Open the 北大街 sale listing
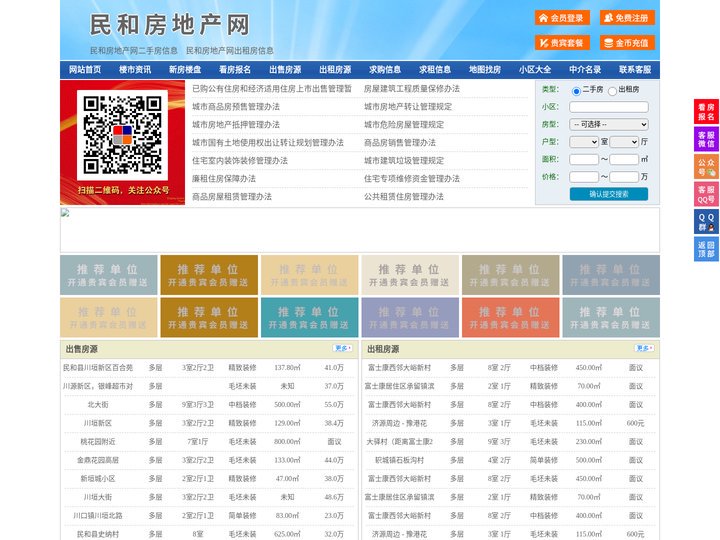This screenshot has height=540, width=720. click(98, 405)
